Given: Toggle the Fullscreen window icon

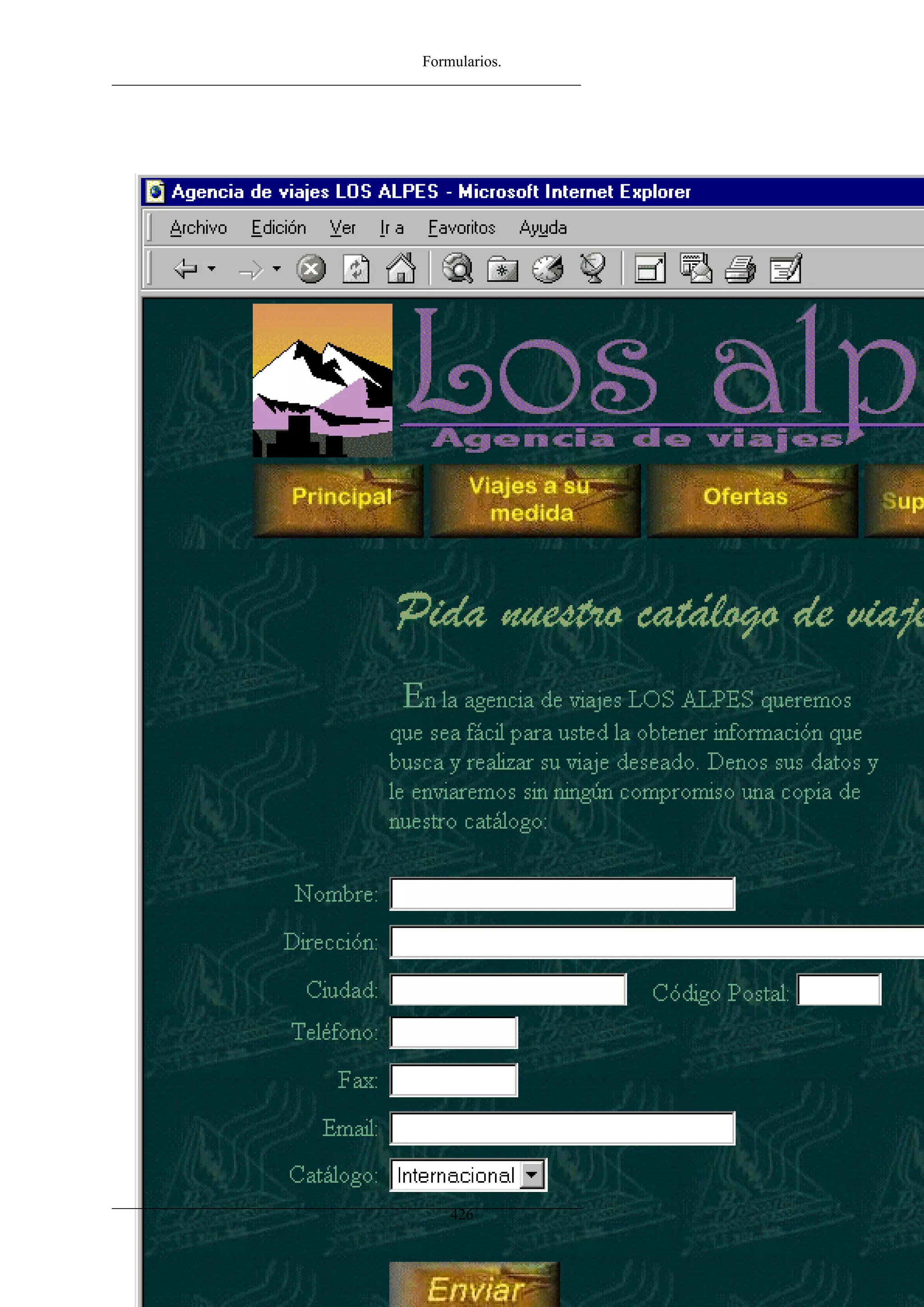Looking at the screenshot, I should (650, 268).
